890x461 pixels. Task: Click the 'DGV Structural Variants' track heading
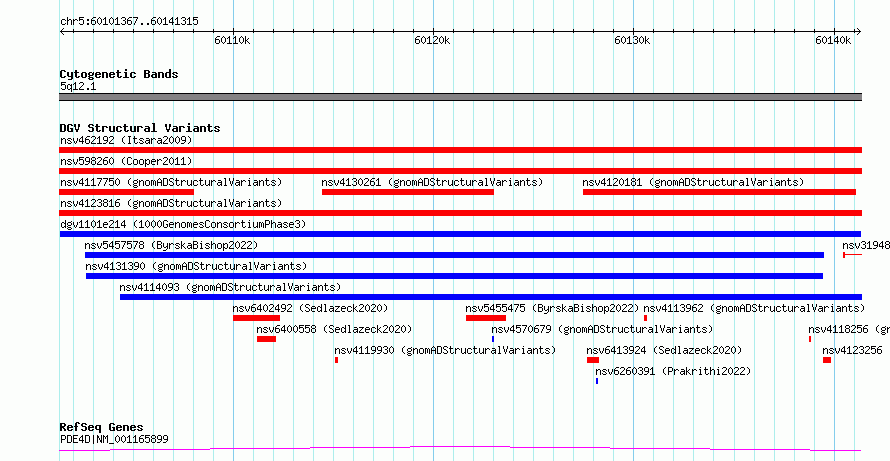pyautogui.click(x=140, y=128)
